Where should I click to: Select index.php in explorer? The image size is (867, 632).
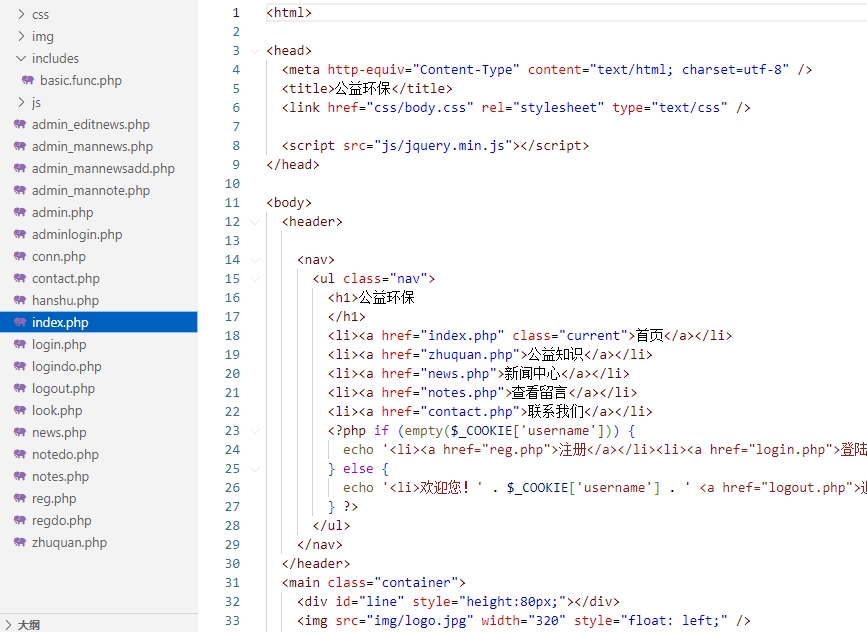[98, 322]
